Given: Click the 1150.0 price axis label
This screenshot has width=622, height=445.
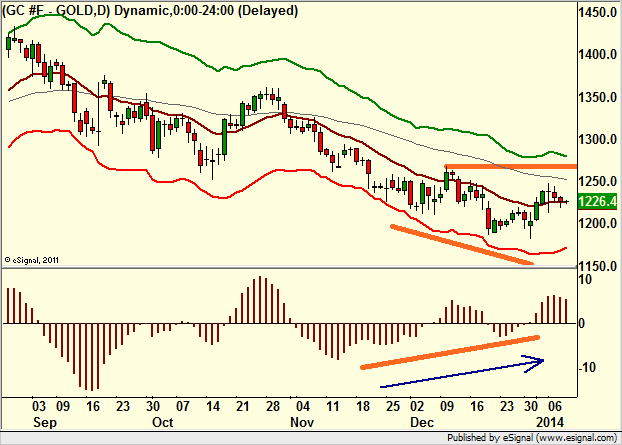Looking at the screenshot, I should click(597, 266).
